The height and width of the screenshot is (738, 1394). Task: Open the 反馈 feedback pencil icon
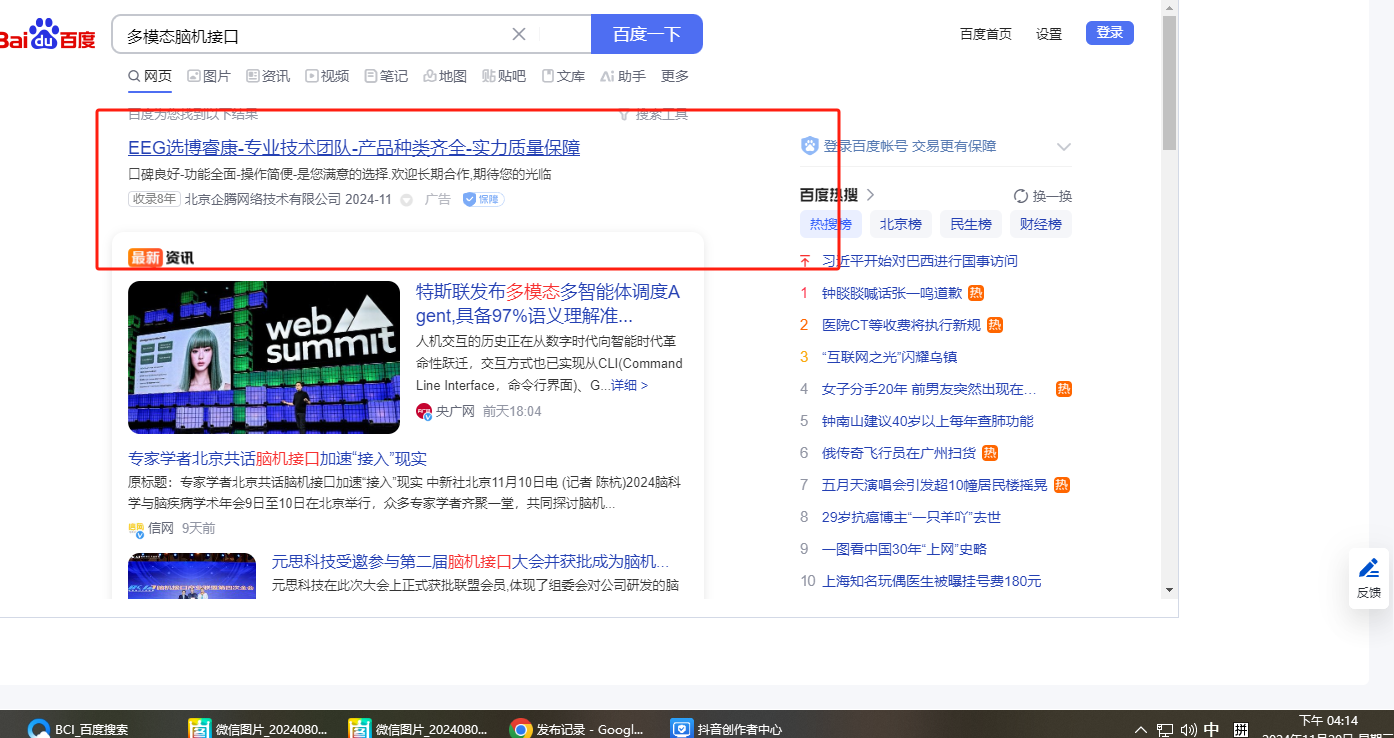[x=1369, y=569]
